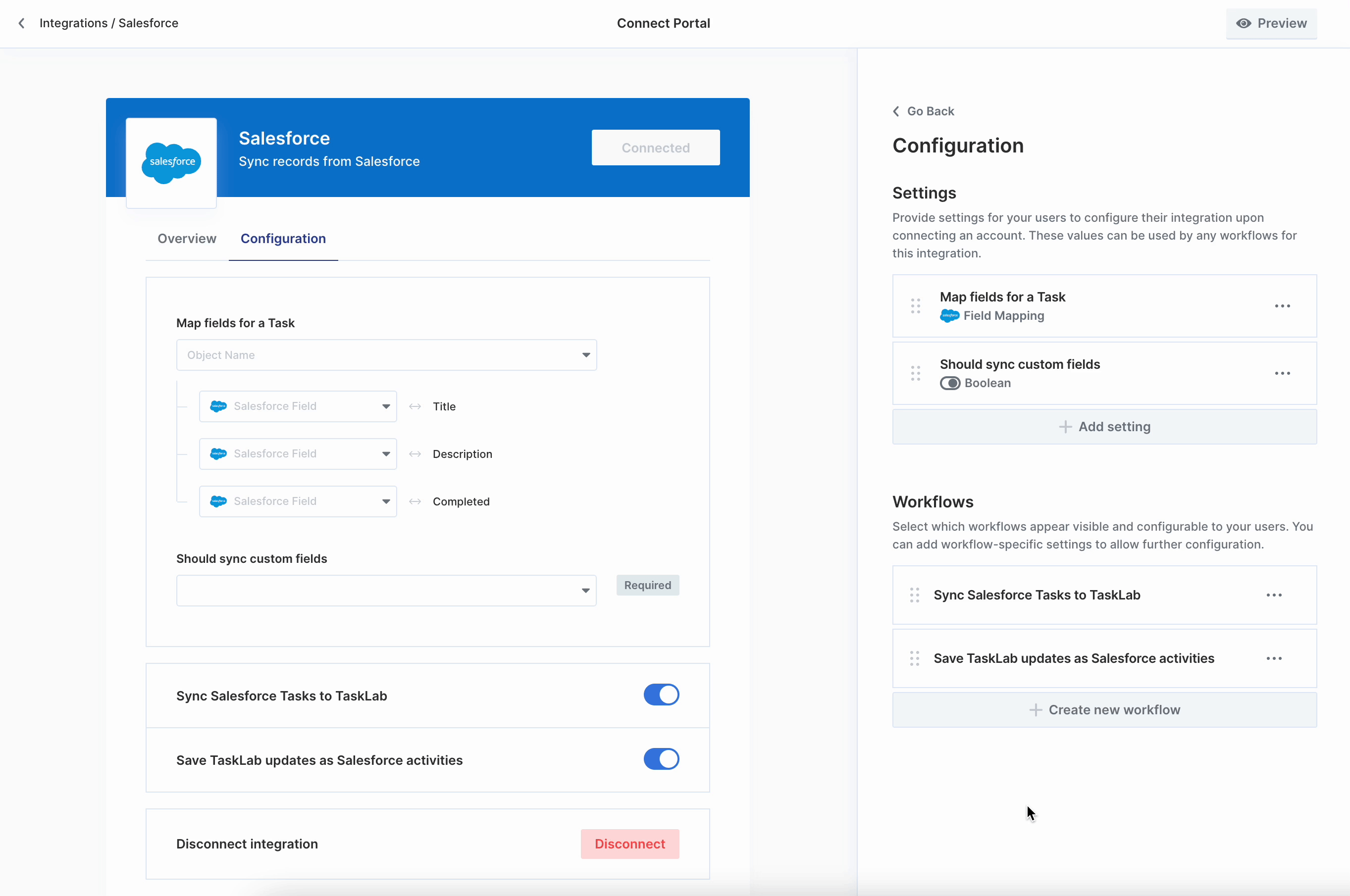Toggle Save TaskLab updates as Salesforce activities

[x=661, y=759]
